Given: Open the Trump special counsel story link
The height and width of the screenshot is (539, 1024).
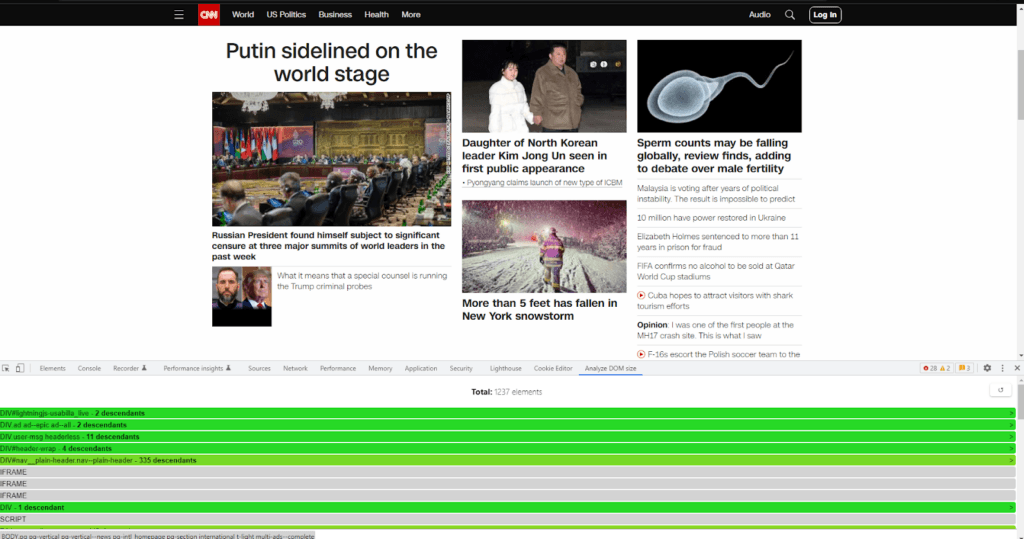Looking at the screenshot, I should (x=362, y=281).
